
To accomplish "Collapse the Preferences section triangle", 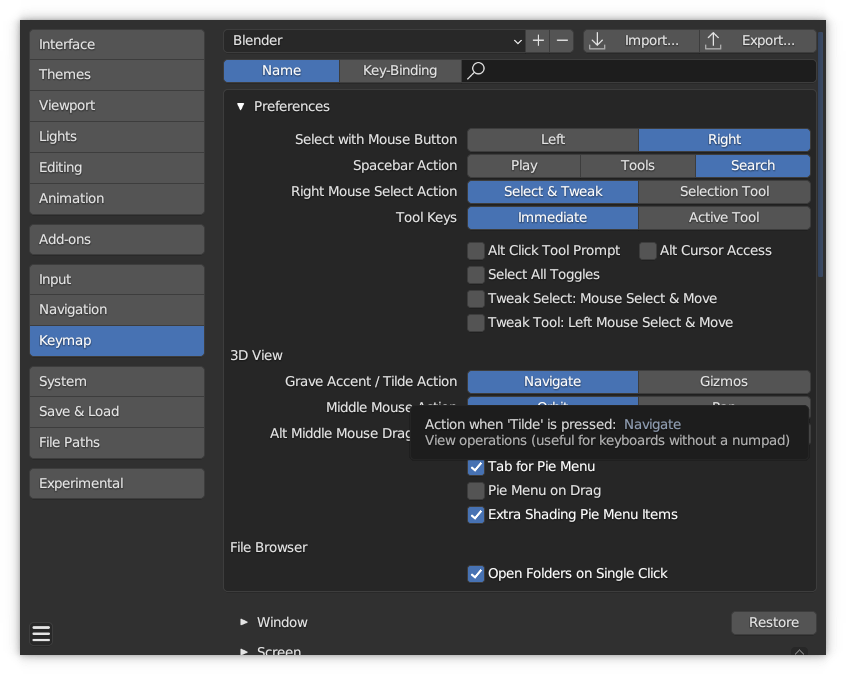I will tap(241, 106).
